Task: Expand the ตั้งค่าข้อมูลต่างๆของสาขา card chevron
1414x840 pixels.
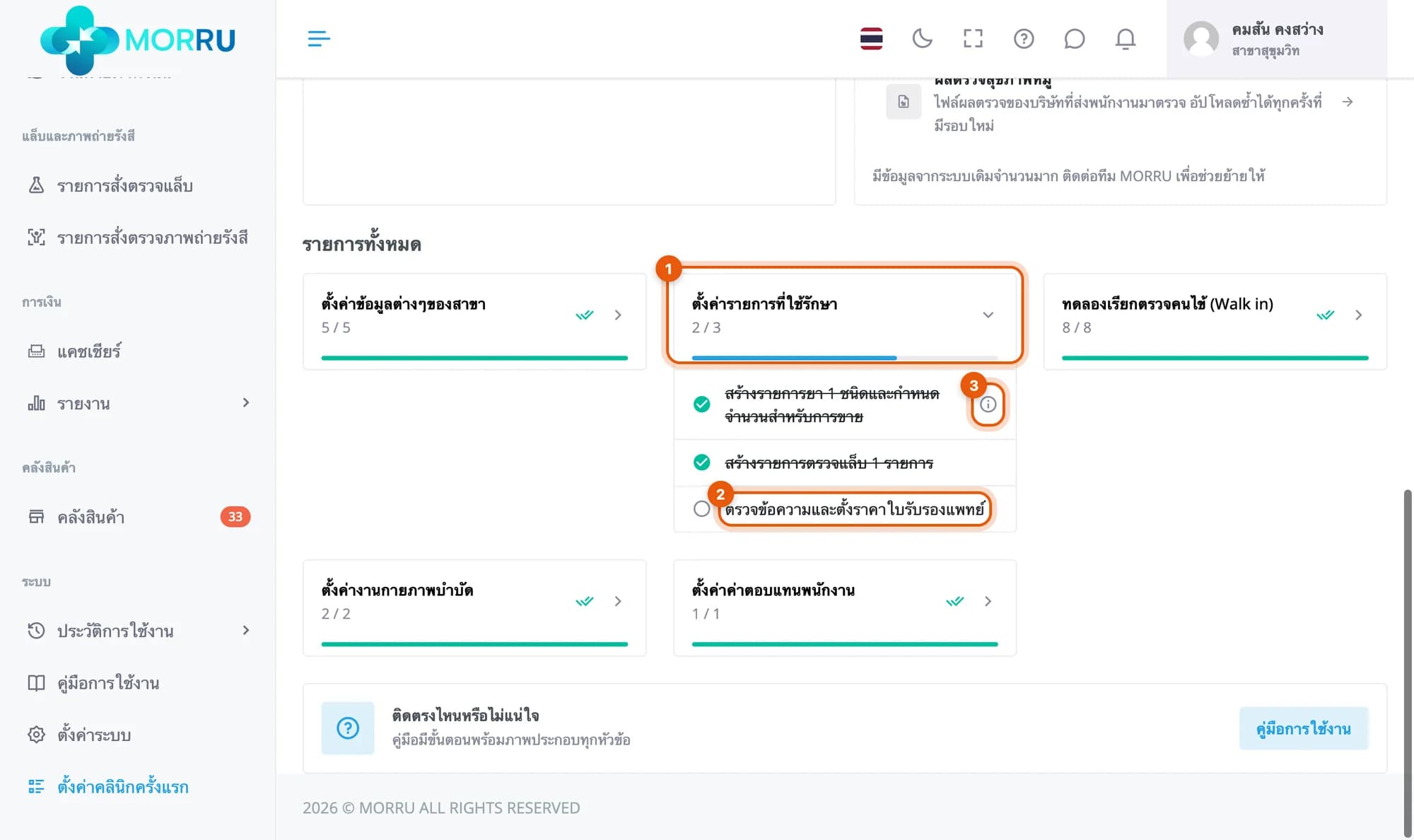Action: point(618,315)
